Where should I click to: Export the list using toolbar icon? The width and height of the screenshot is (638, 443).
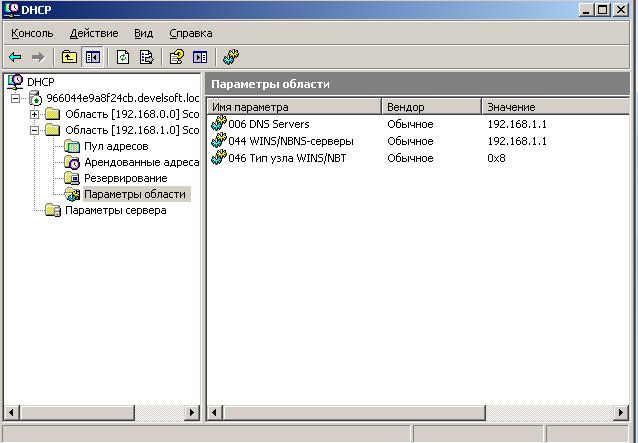pyautogui.click(x=146, y=57)
